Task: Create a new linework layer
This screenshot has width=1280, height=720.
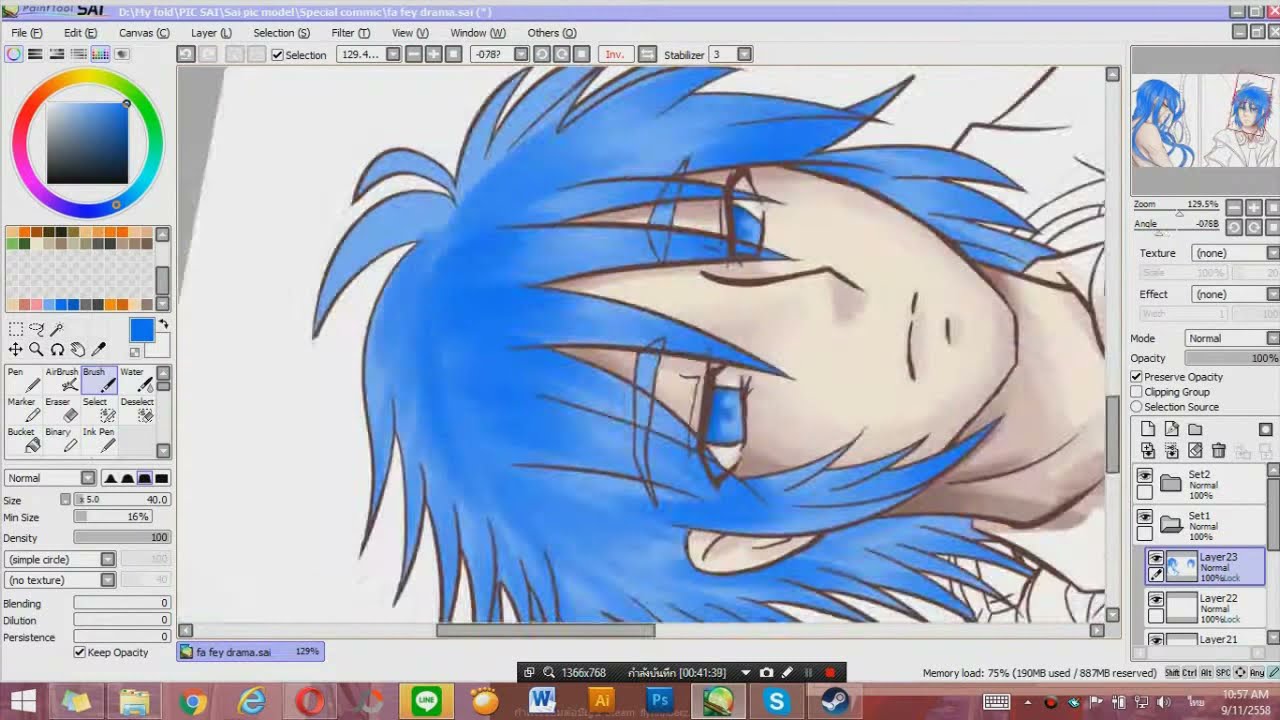Action: point(1171,429)
